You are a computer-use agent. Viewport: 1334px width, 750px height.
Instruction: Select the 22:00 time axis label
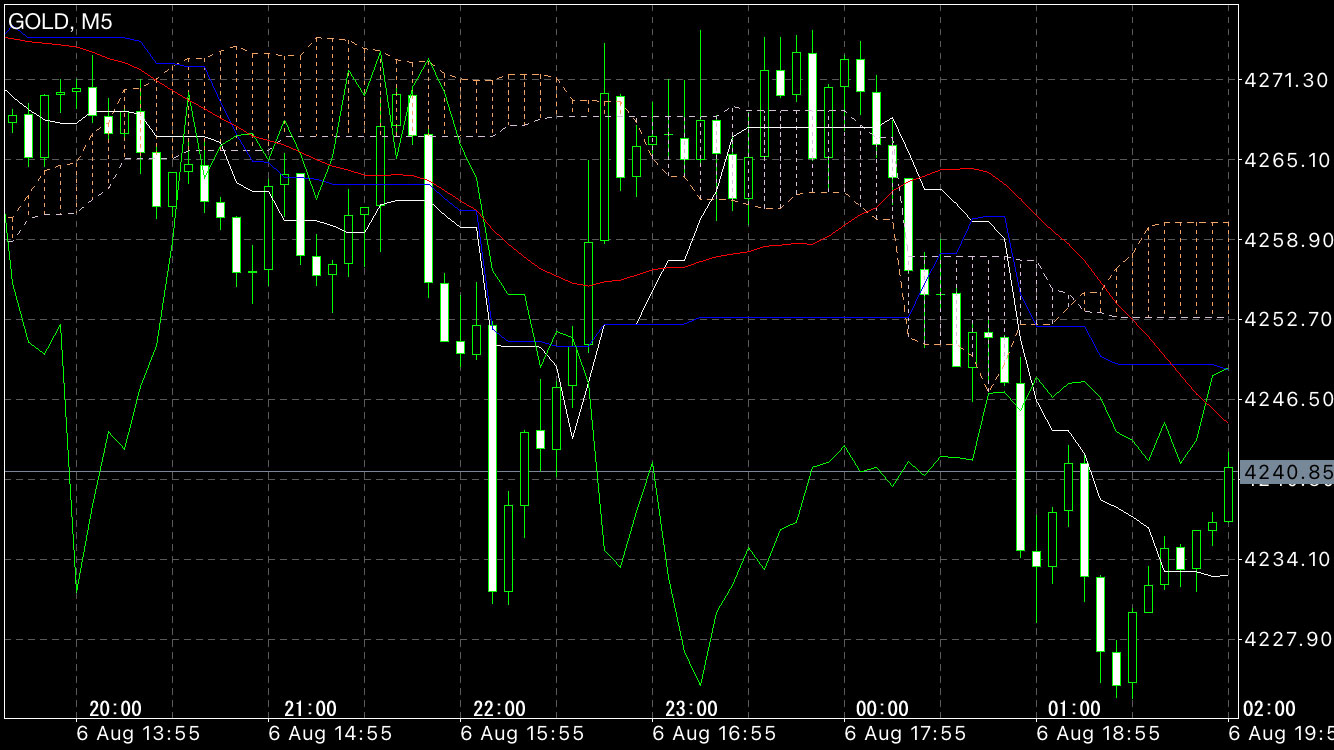(x=499, y=709)
